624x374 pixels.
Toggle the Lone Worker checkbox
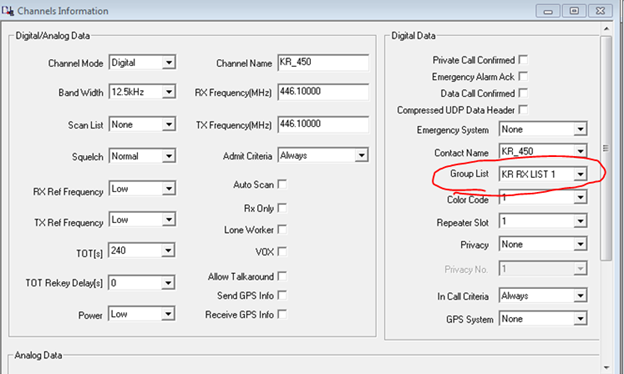(282, 229)
